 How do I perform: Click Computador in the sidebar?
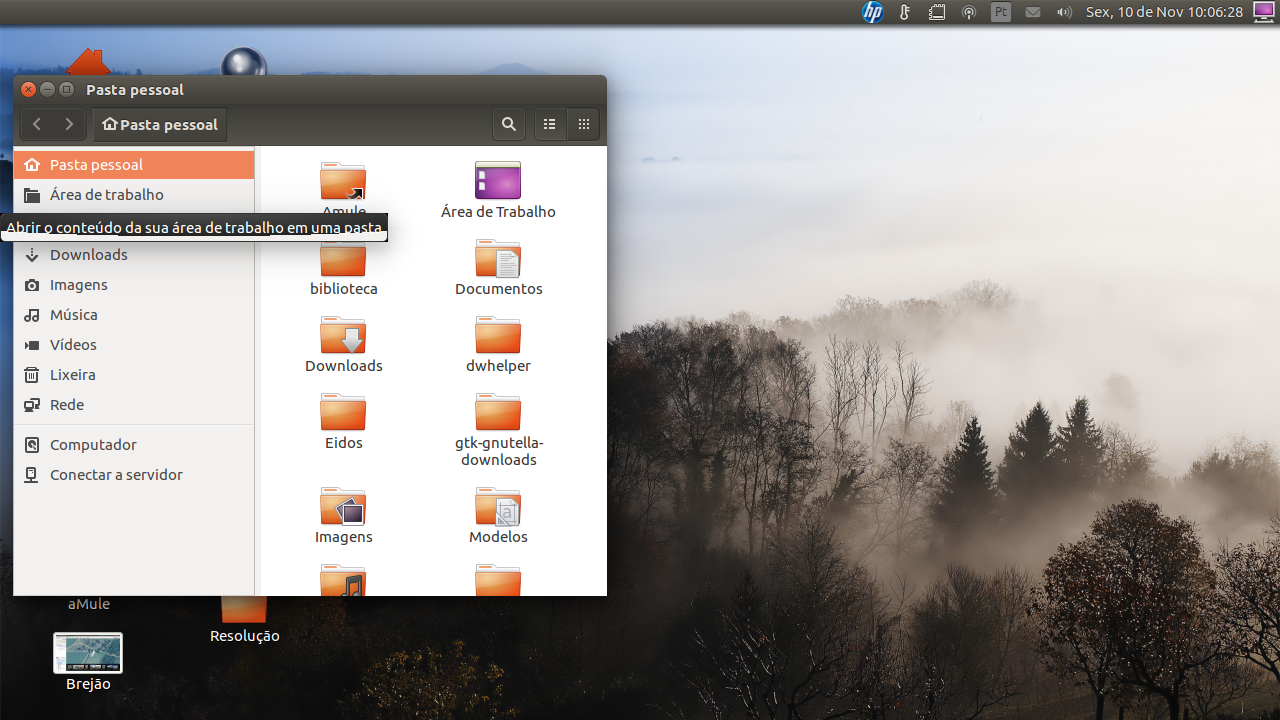tap(134, 445)
